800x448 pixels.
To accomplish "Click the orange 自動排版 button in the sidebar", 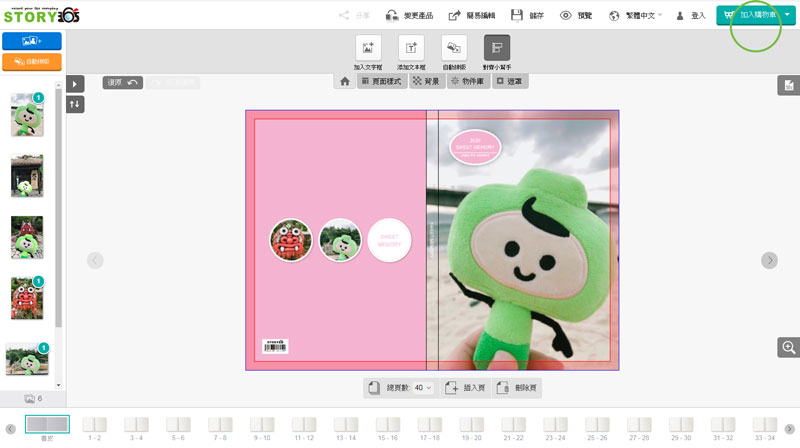I will pyautogui.click(x=32, y=62).
